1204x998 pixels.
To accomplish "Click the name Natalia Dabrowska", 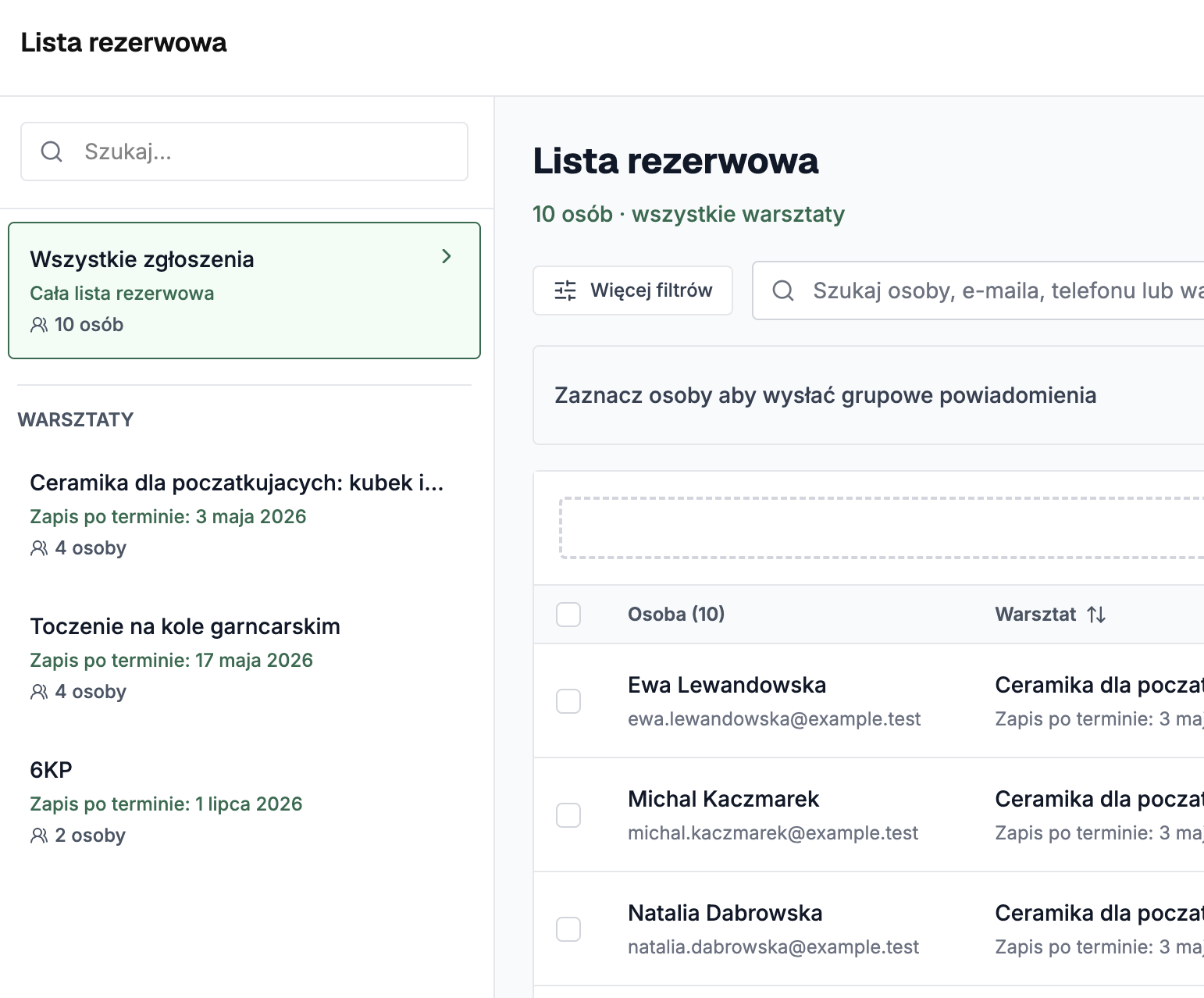I will tap(725, 913).
